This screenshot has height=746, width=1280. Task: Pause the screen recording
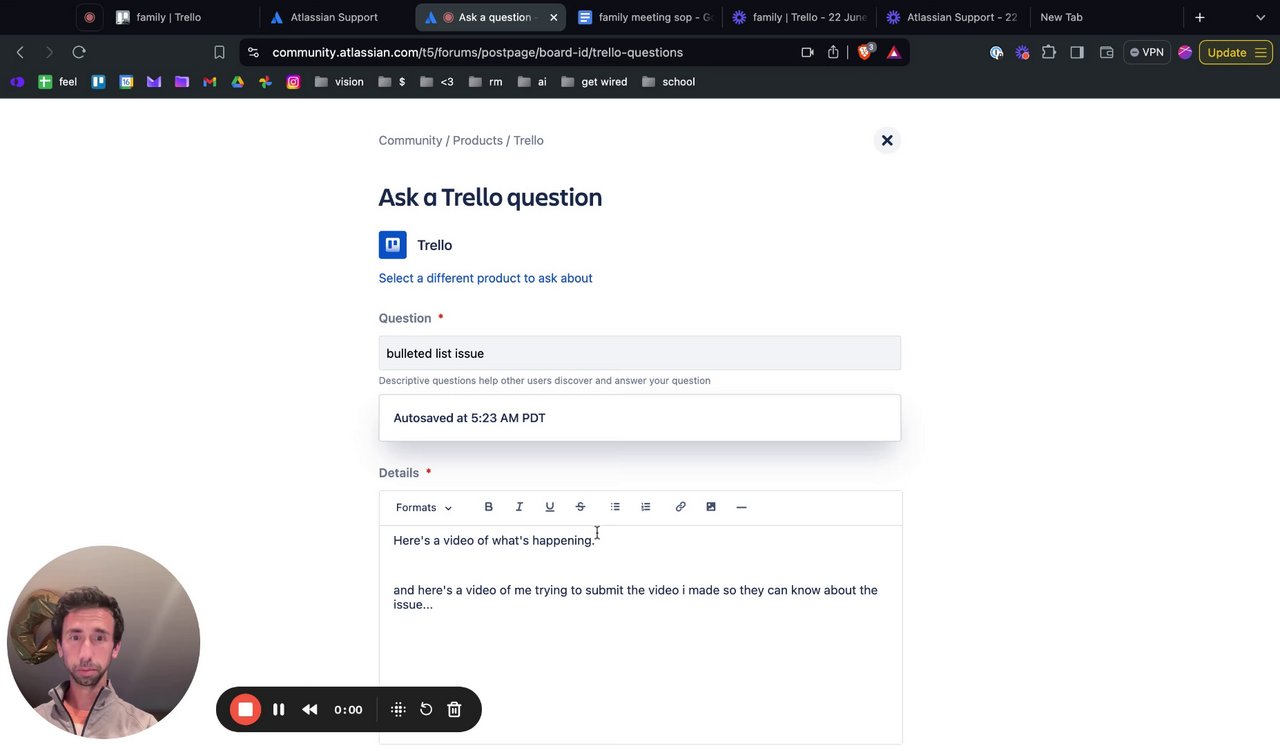[279, 710]
